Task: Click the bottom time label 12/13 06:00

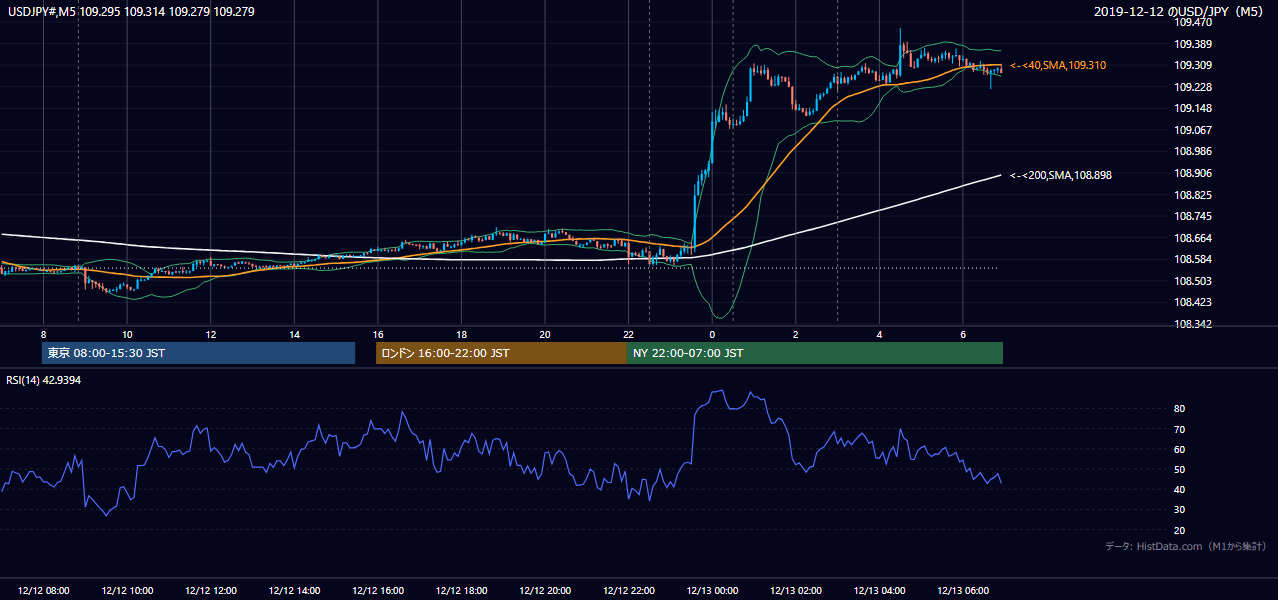Action: [962, 591]
